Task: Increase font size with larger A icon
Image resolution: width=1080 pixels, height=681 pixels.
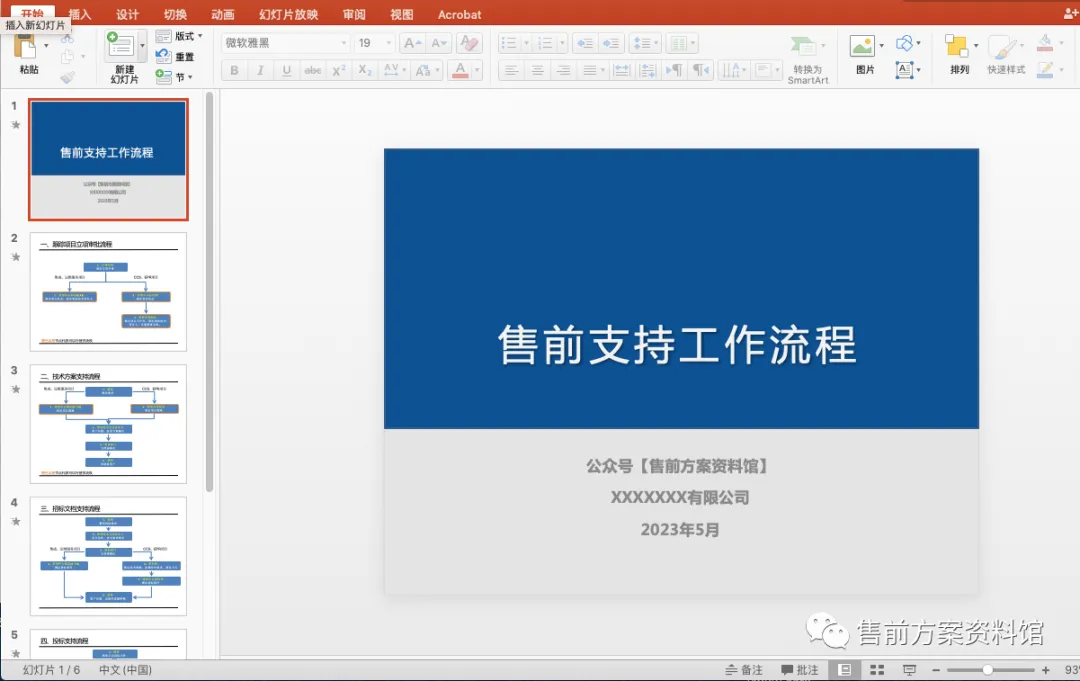Action: tap(413, 43)
